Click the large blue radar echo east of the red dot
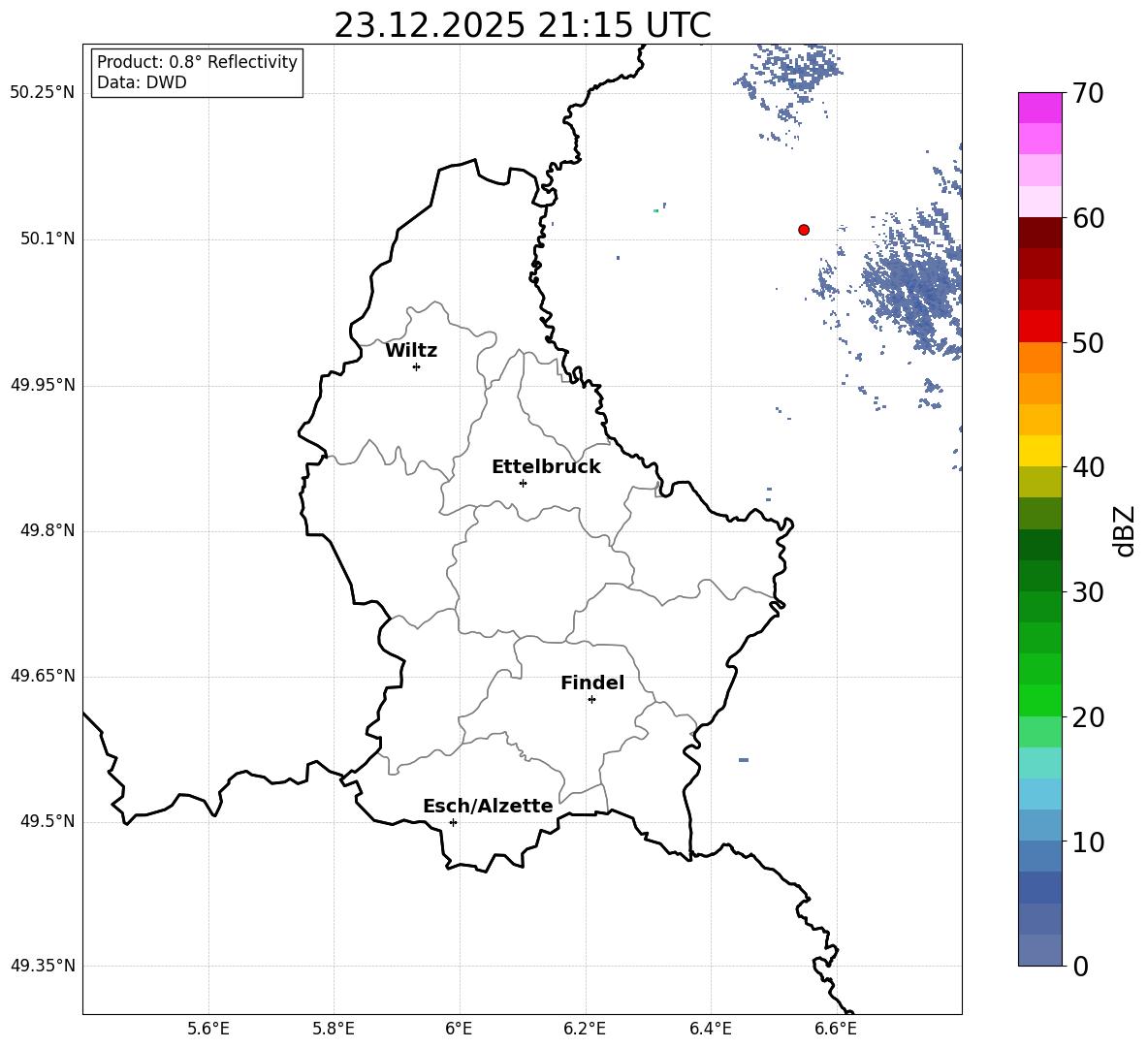The width and height of the screenshot is (1148, 1048). 911,285
